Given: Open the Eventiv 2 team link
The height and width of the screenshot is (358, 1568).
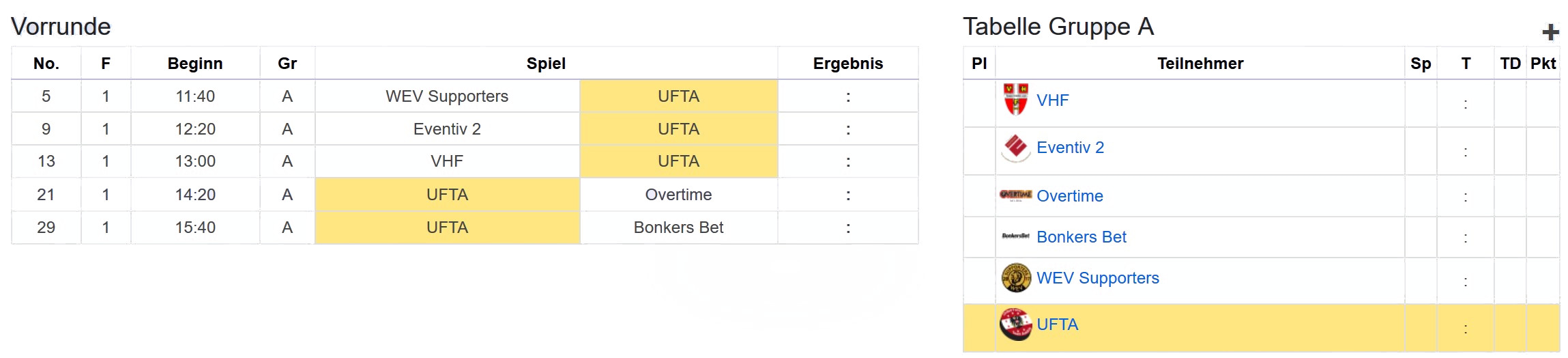Looking at the screenshot, I should [x=1070, y=148].
